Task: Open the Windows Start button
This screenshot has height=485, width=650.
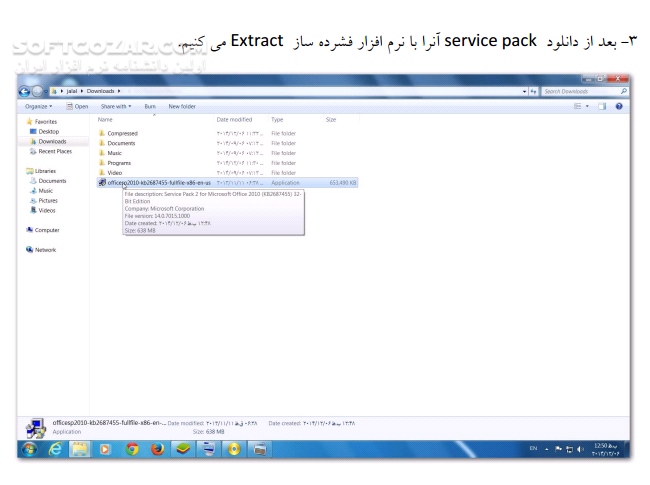Action: click(29, 449)
